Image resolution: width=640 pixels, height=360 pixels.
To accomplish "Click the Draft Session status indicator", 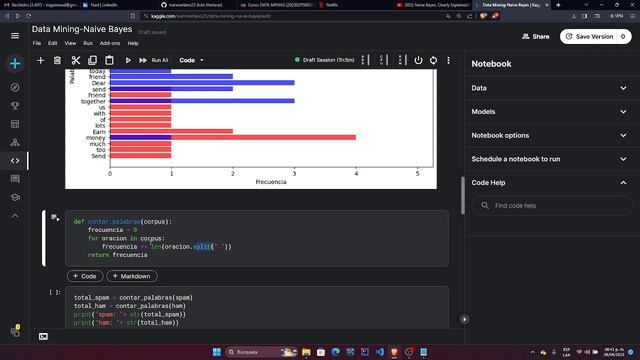I will pos(324,60).
